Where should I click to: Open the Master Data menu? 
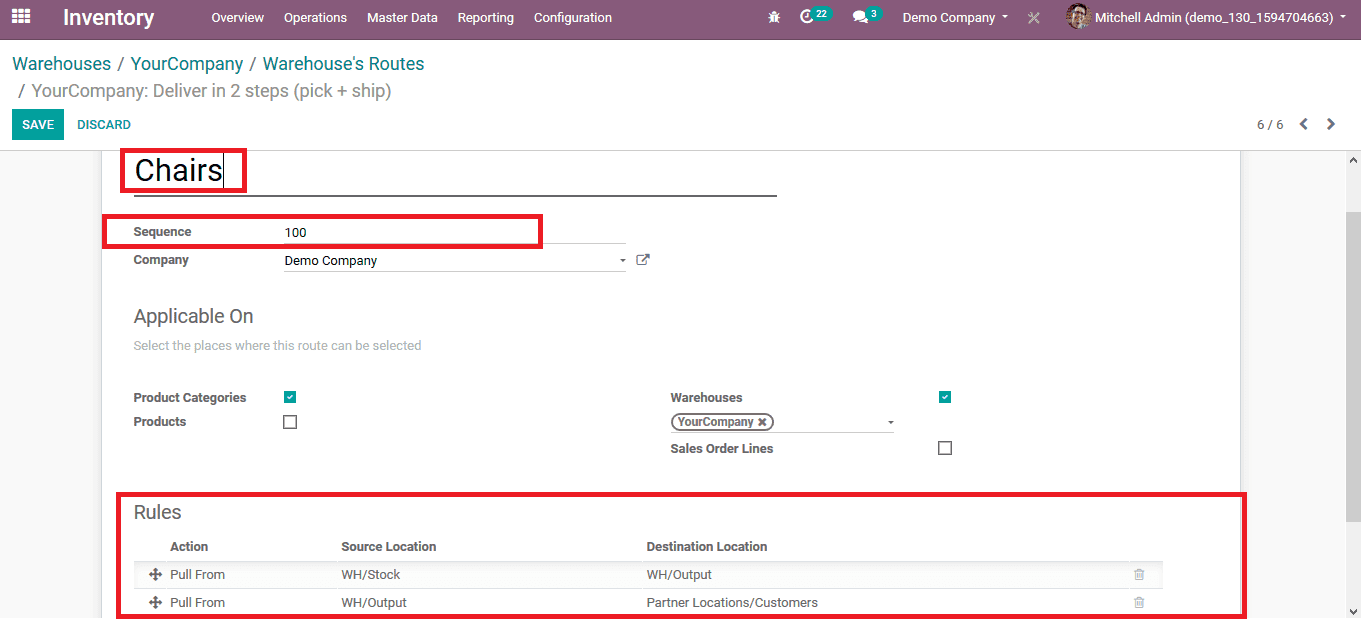click(x=402, y=18)
